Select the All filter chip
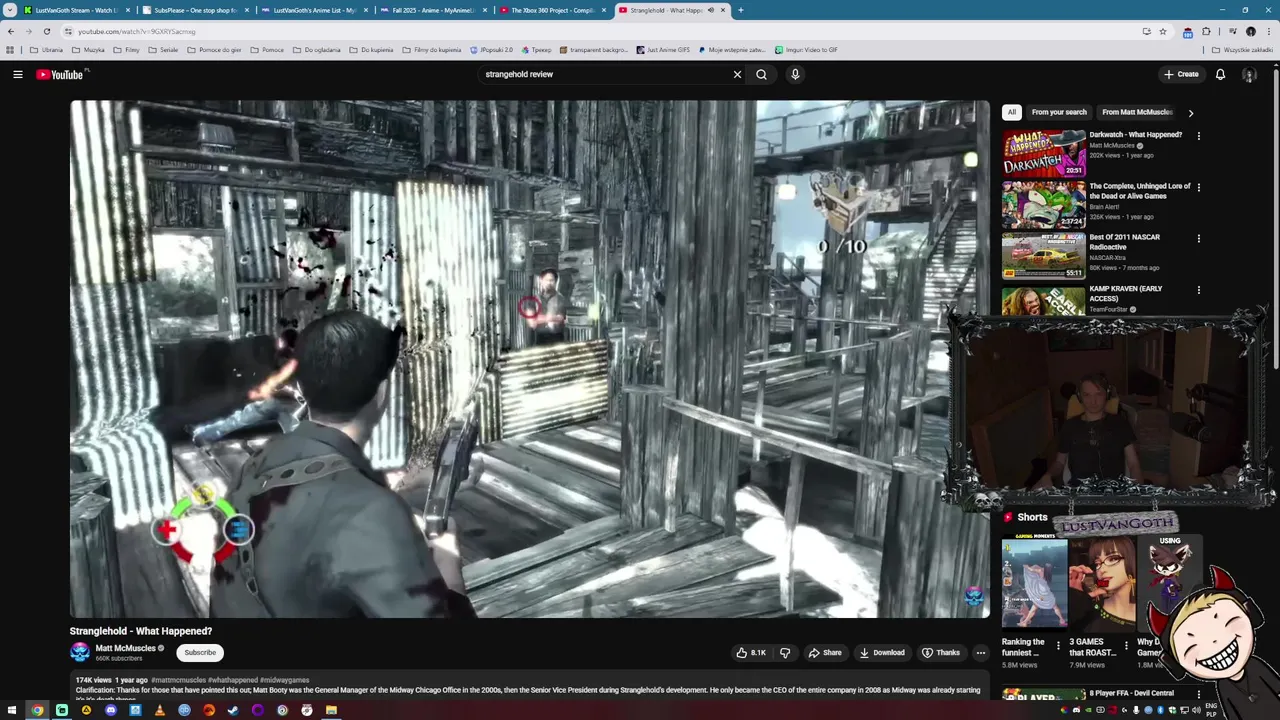This screenshot has height=720, width=1280. coord(1012,112)
